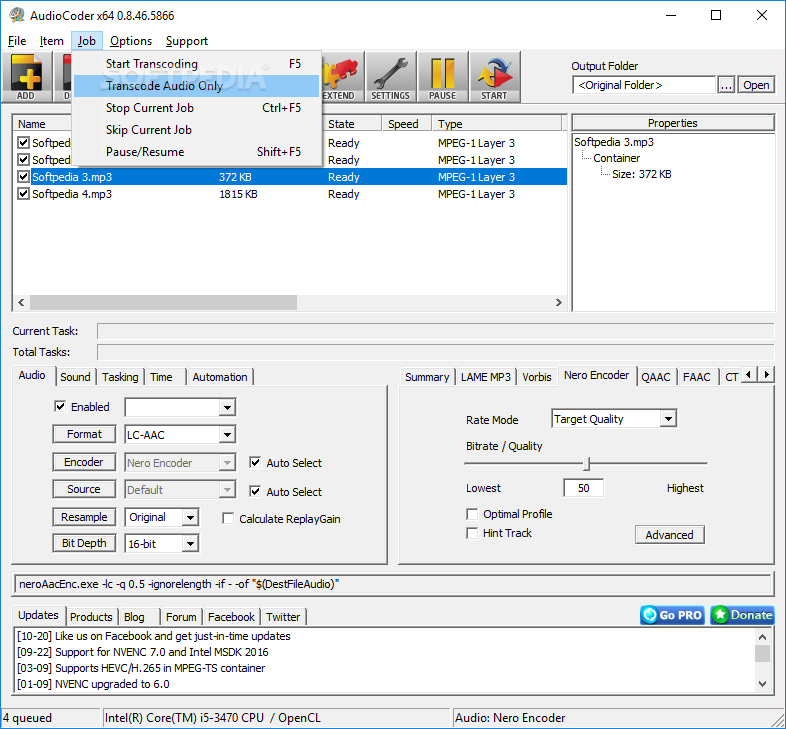Image resolution: width=786 pixels, height=729 pixels.
Task: Click the Properties header button
Action: click(673, 123)
